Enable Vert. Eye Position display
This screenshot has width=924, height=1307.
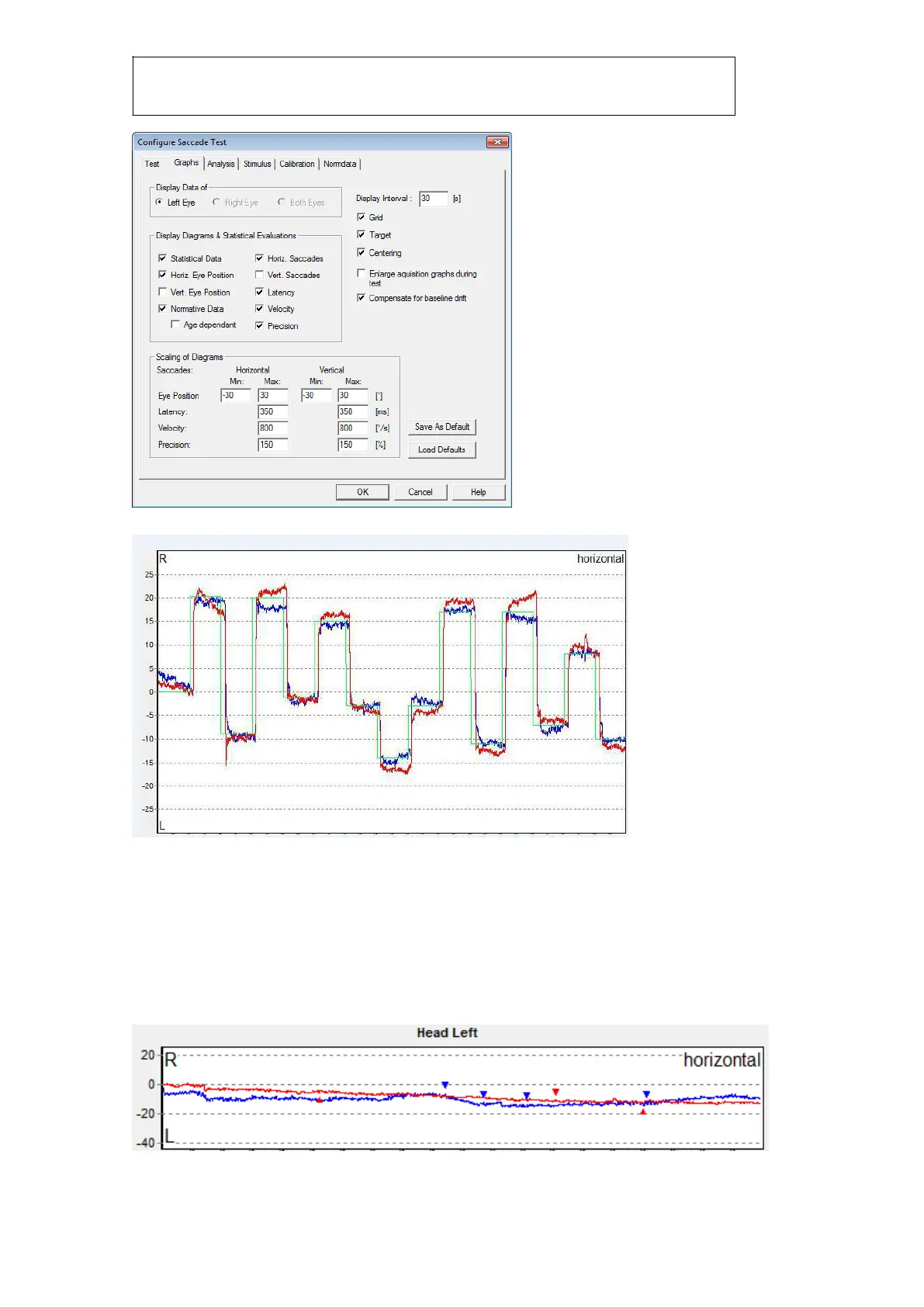click(162, 292)
